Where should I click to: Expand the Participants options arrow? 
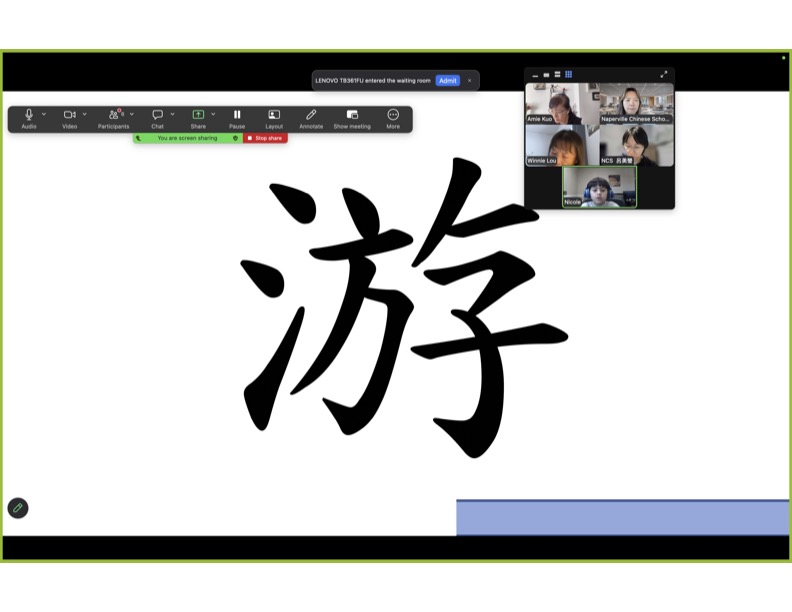(x=132, y=114)
